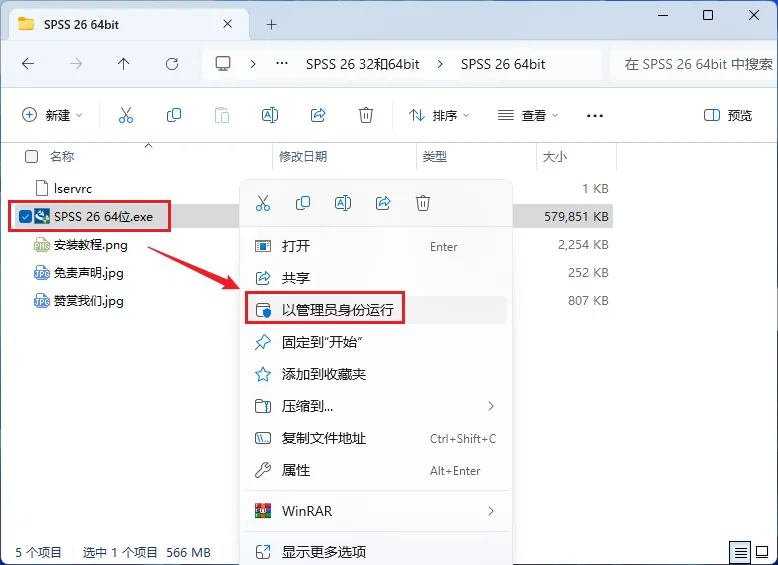778x565 pixels.
Task: Switch to large icons view in the status bar
Action: 762,552
